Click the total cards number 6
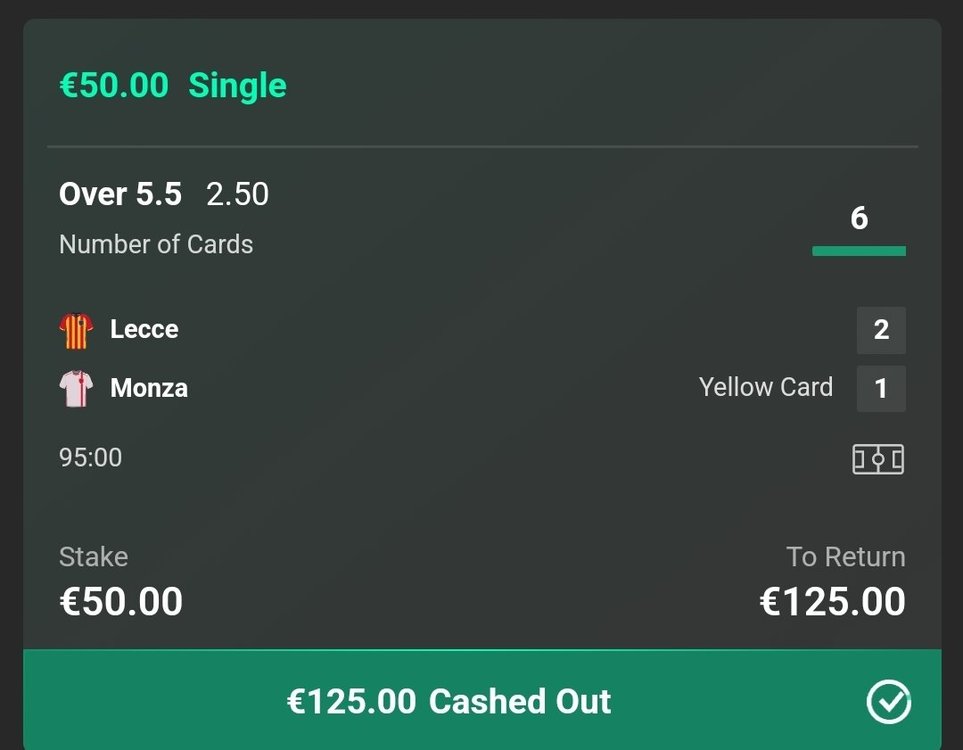Screen dimensions: 963x750 click(859, 218)
